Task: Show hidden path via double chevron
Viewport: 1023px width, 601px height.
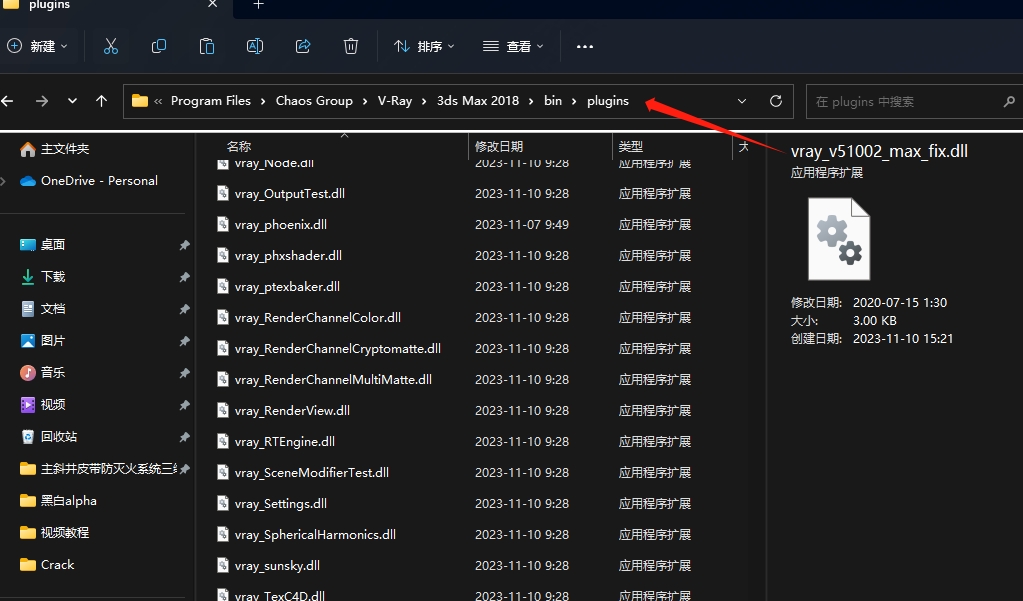Action: click(158, 101)
